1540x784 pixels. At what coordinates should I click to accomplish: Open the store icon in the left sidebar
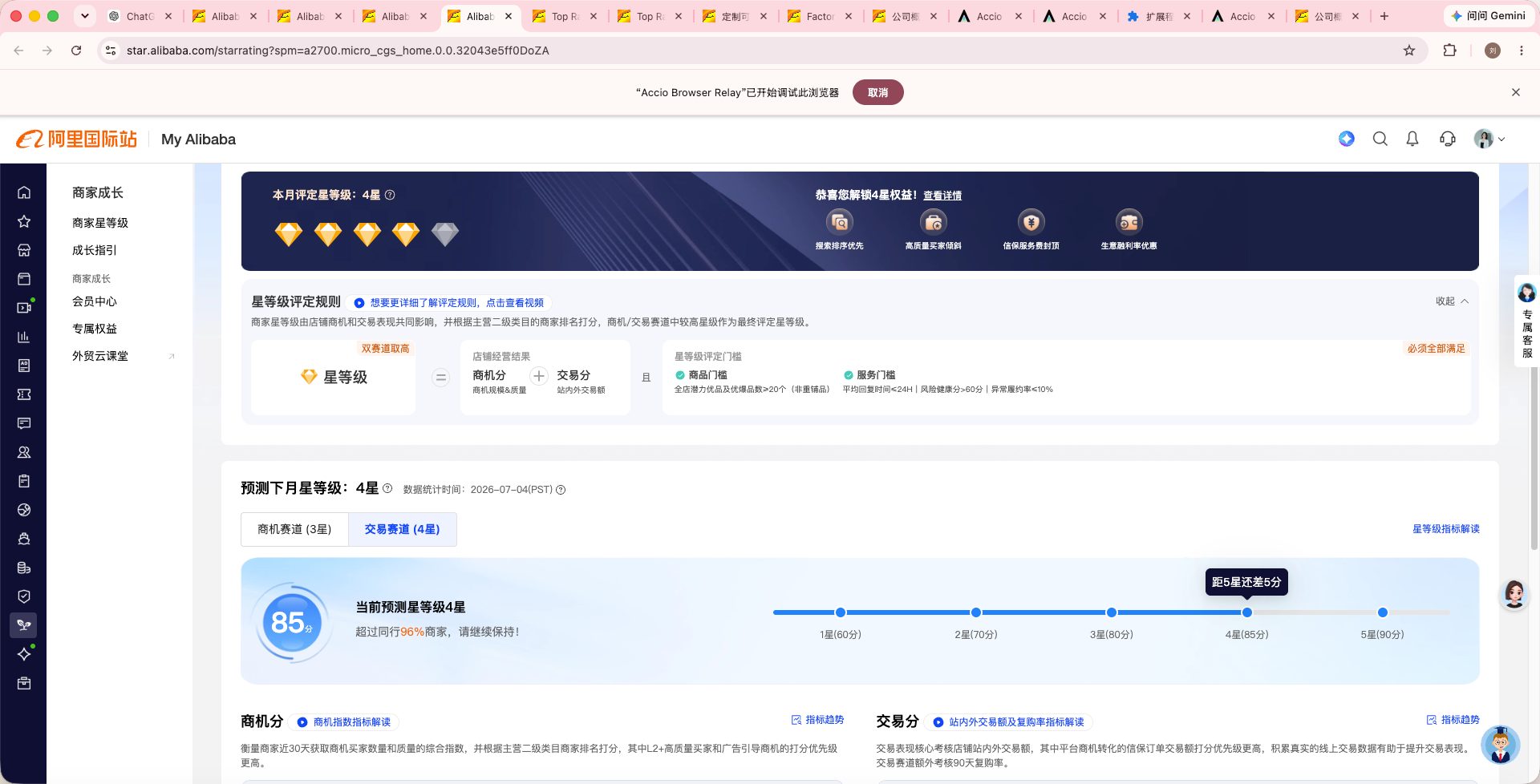(24, 250)
